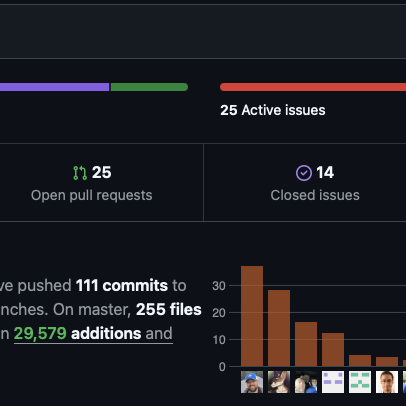Click the open pull requests icon
Screen dimensions: 406x406
coord(80,173)
